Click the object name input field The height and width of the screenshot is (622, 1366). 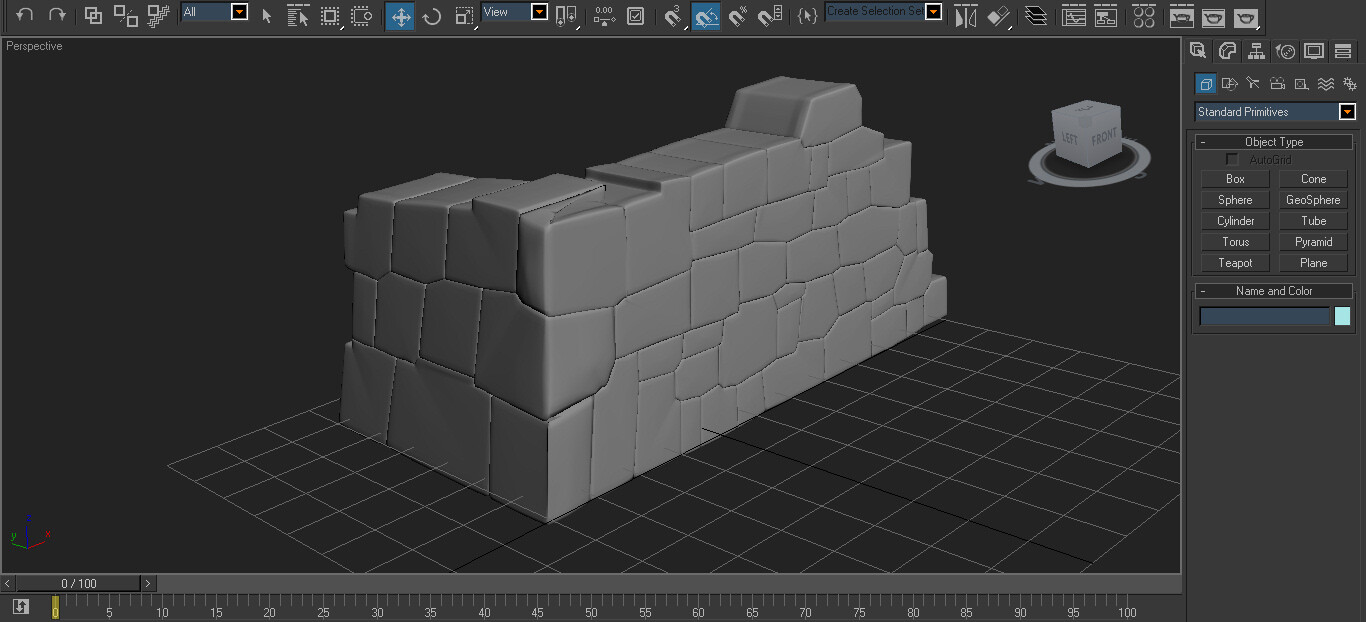(1265, 316)
